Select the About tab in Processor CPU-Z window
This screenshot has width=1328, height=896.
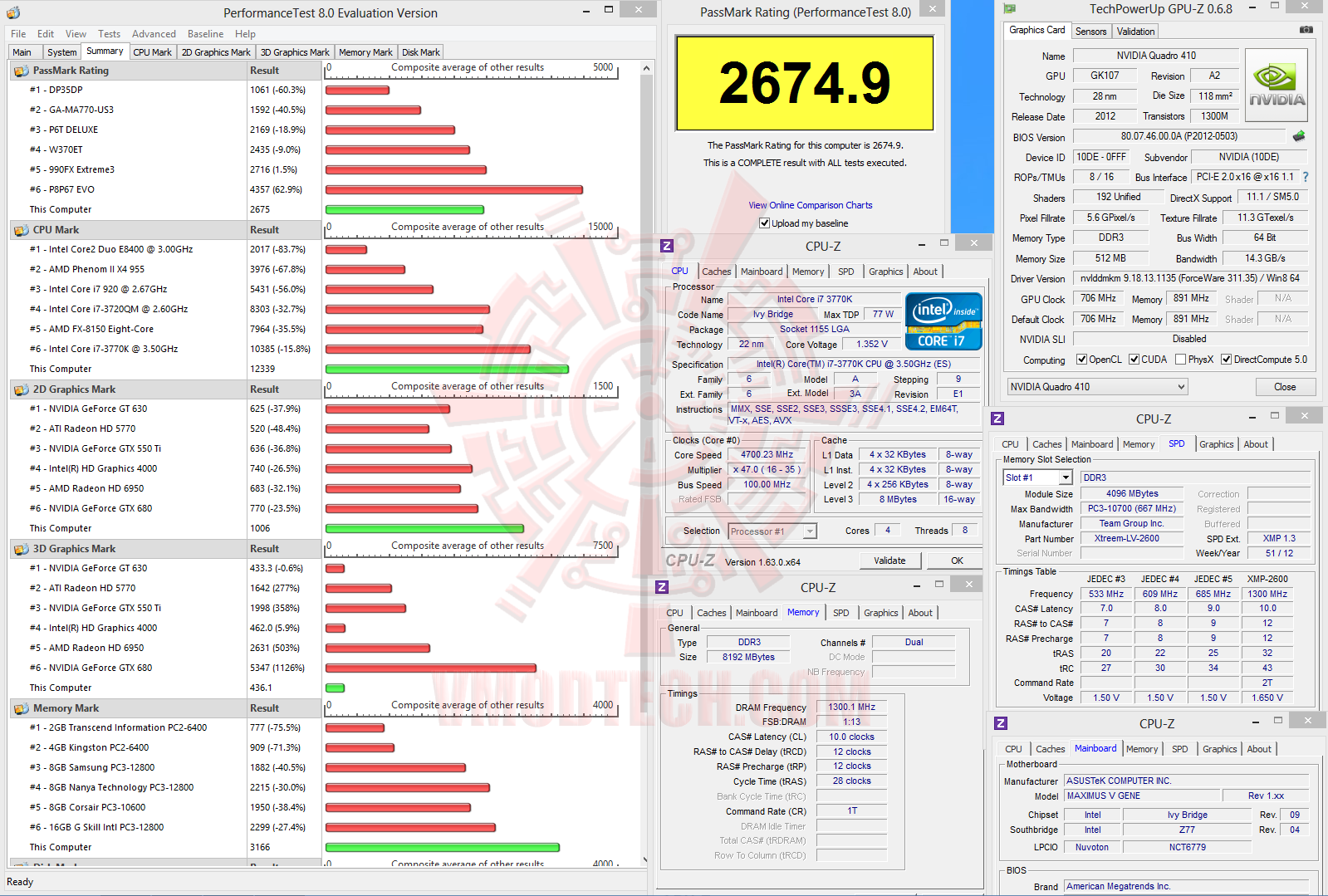click(925, 272)
